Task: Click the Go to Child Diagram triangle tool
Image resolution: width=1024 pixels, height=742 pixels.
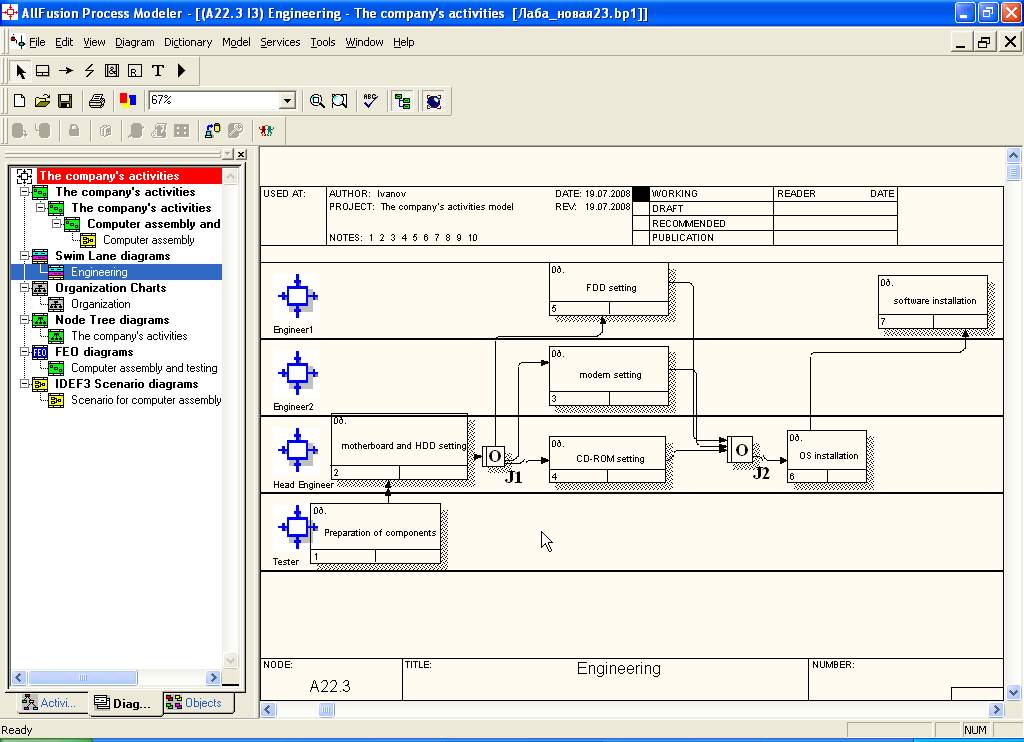Action: pyautogui.click(x=182, y=71)
